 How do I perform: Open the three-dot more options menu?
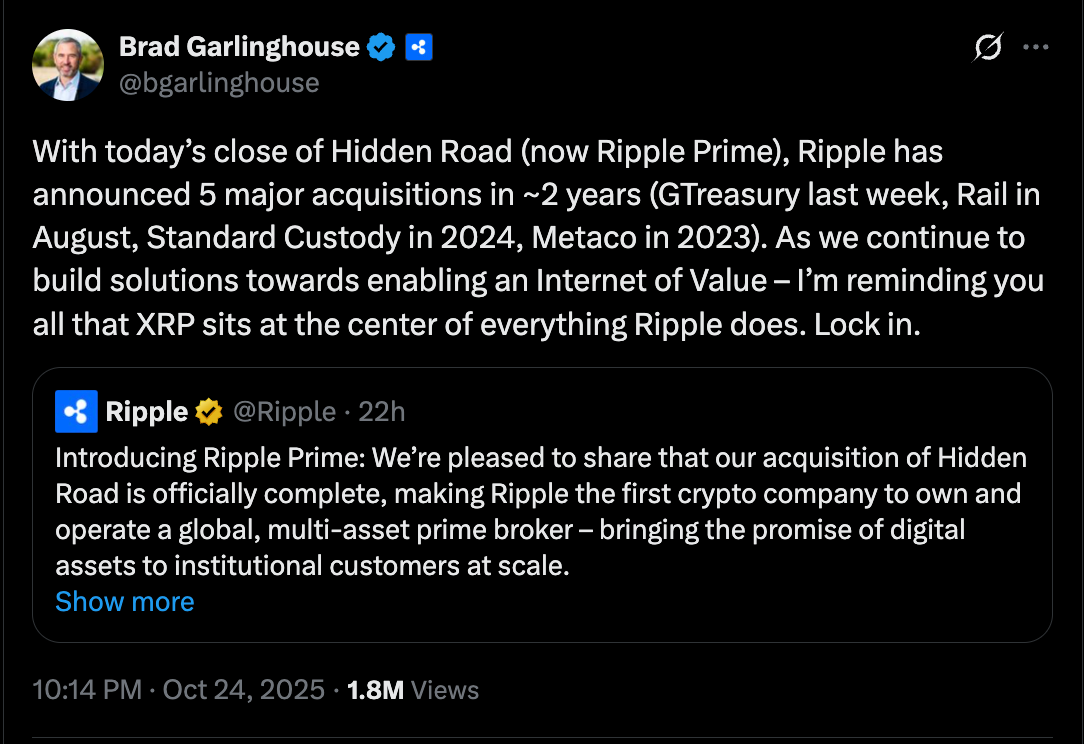point(1036,46)
